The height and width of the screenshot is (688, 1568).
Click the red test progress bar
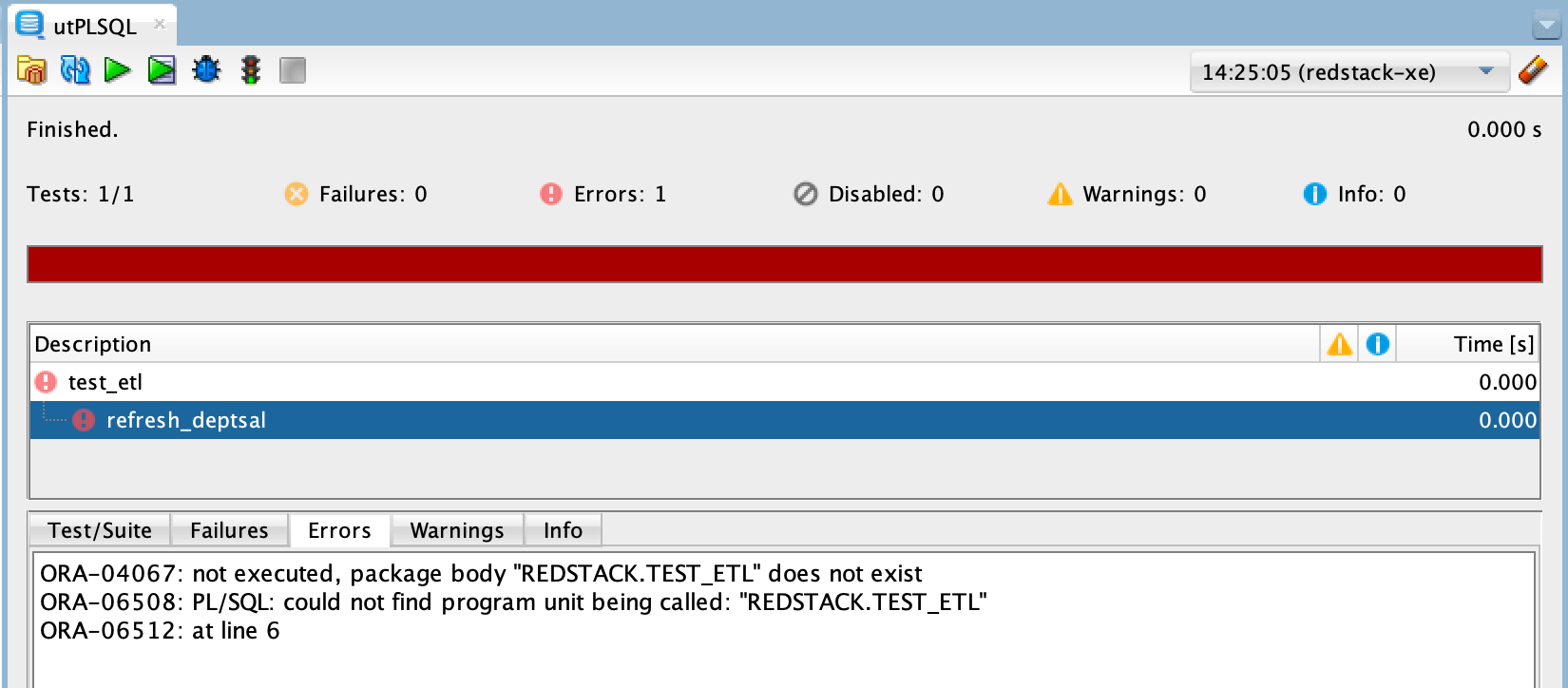coord(785,264)
